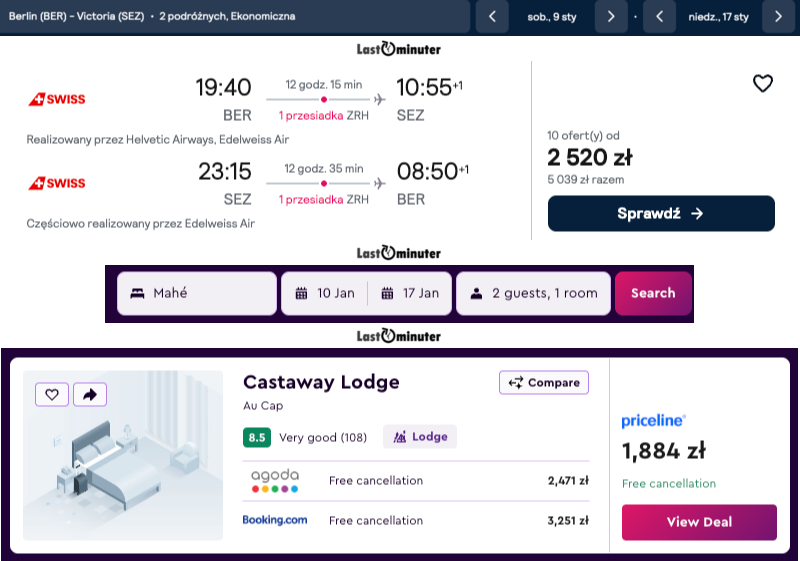Click departure time 19:40

pos(223,87)
